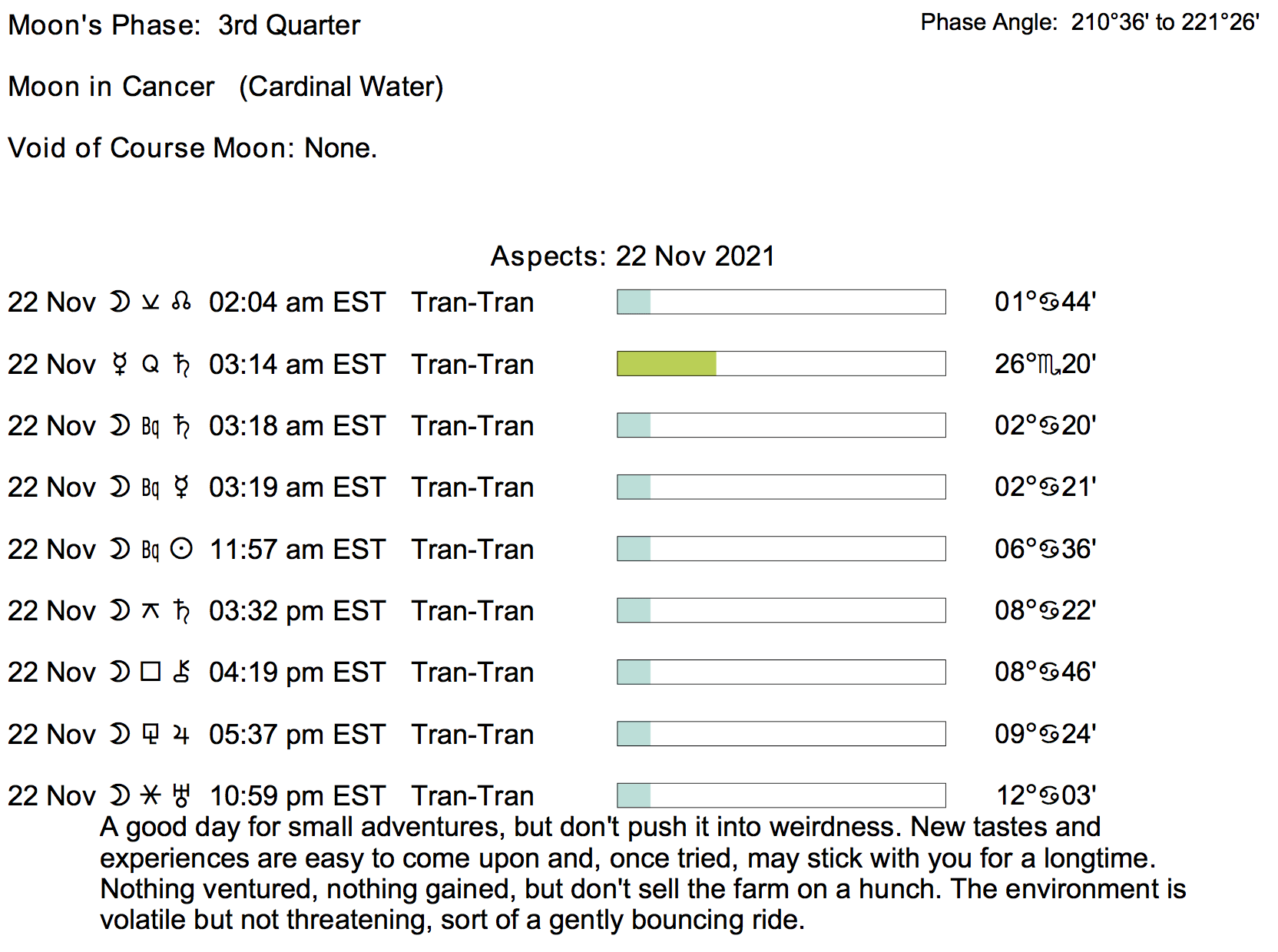Click the Chiron glyph in the 04:19 pm row
The image size is (1278, 952).
click(181, 672)
